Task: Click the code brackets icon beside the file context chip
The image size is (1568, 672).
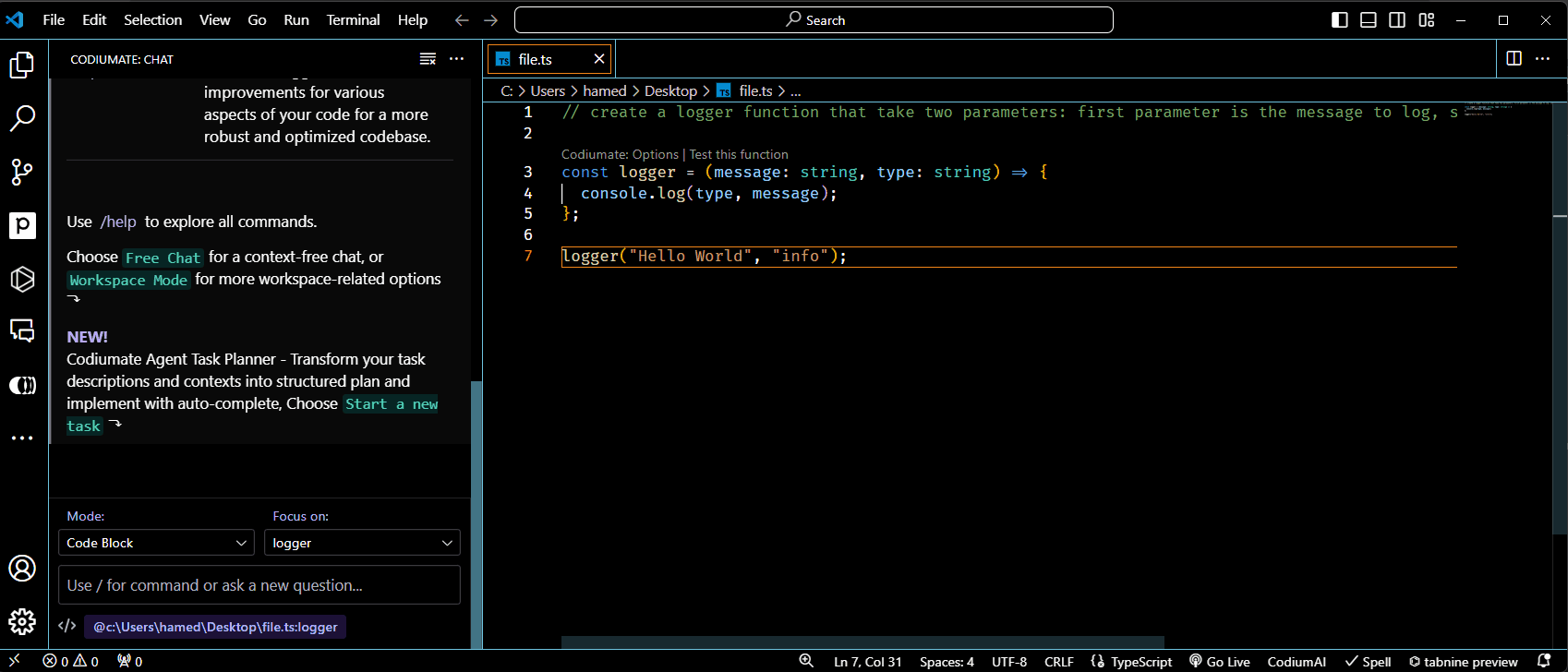Action: tap(66, 626)
